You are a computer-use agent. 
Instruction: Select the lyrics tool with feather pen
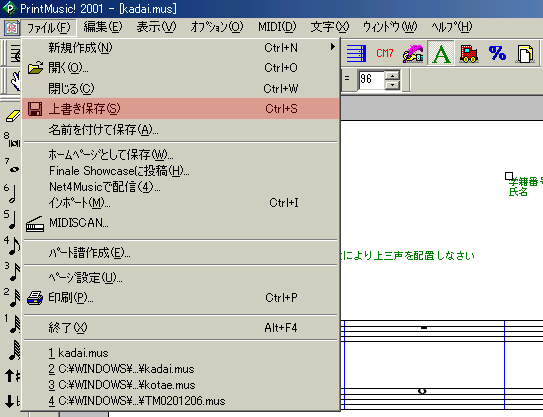tap(413, 53)
